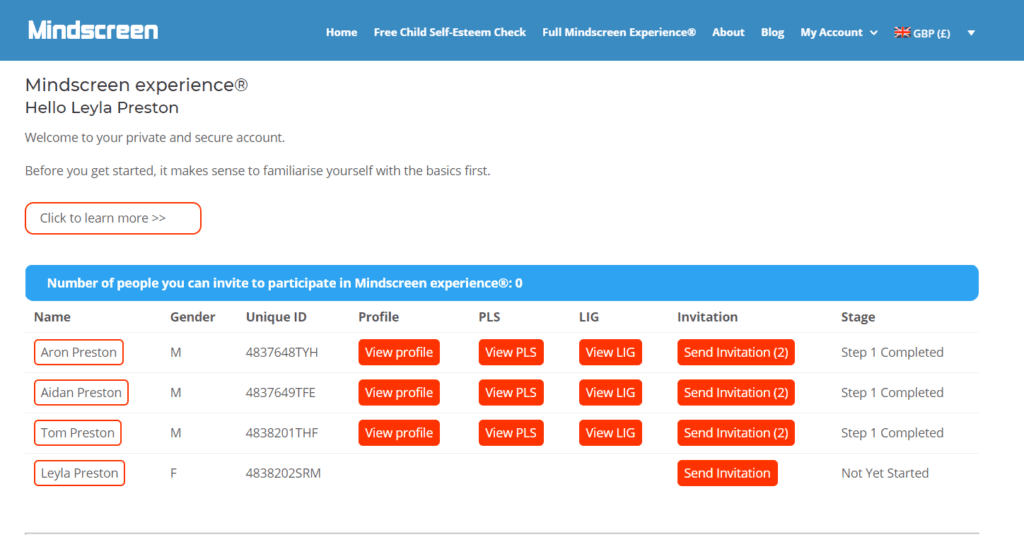Open Free Child Self-Esteem Check page
Viewport: 1024px width, 537px height.
449,32
